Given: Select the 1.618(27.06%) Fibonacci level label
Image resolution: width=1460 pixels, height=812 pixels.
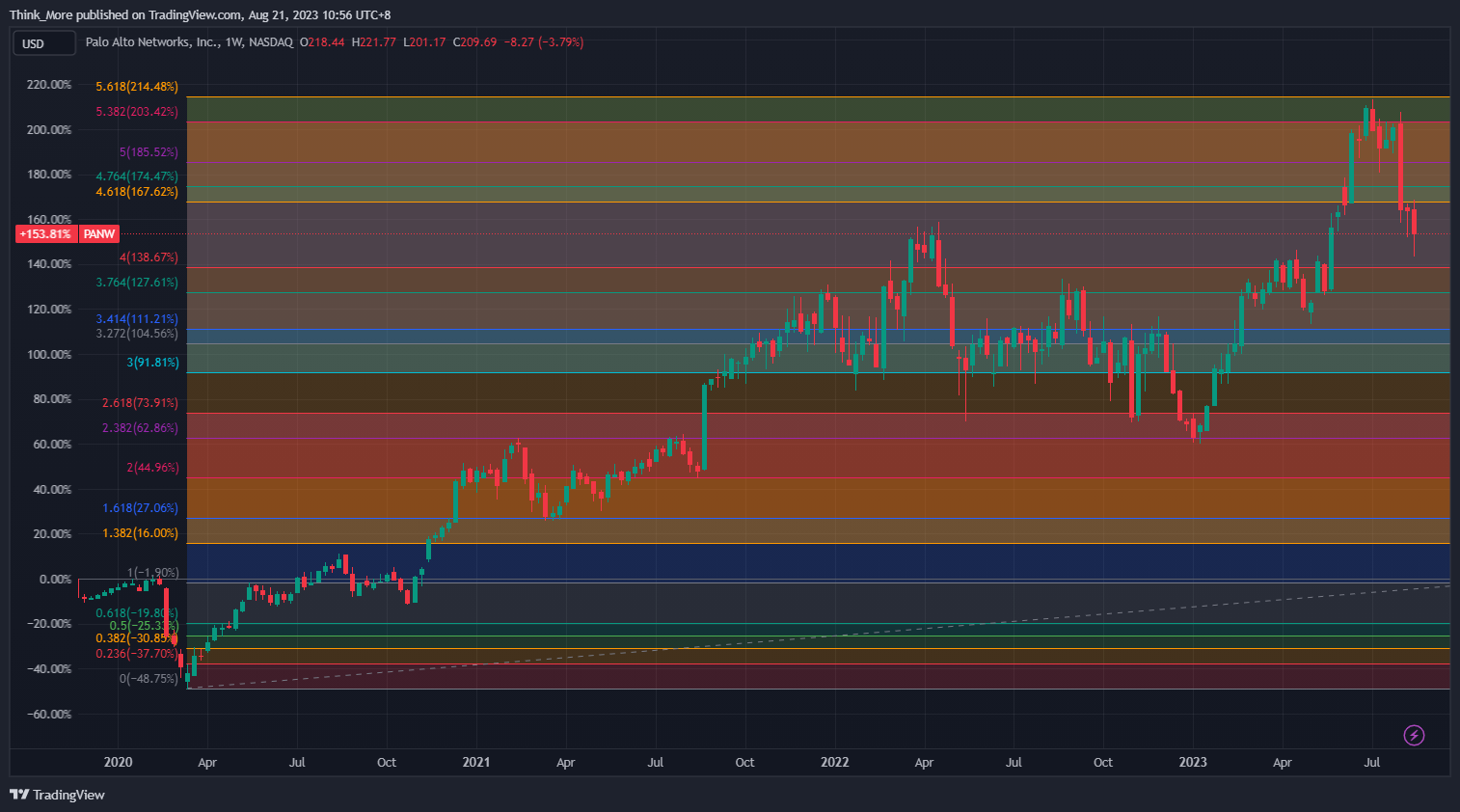Looking at the screenshot, I should 140,508.
